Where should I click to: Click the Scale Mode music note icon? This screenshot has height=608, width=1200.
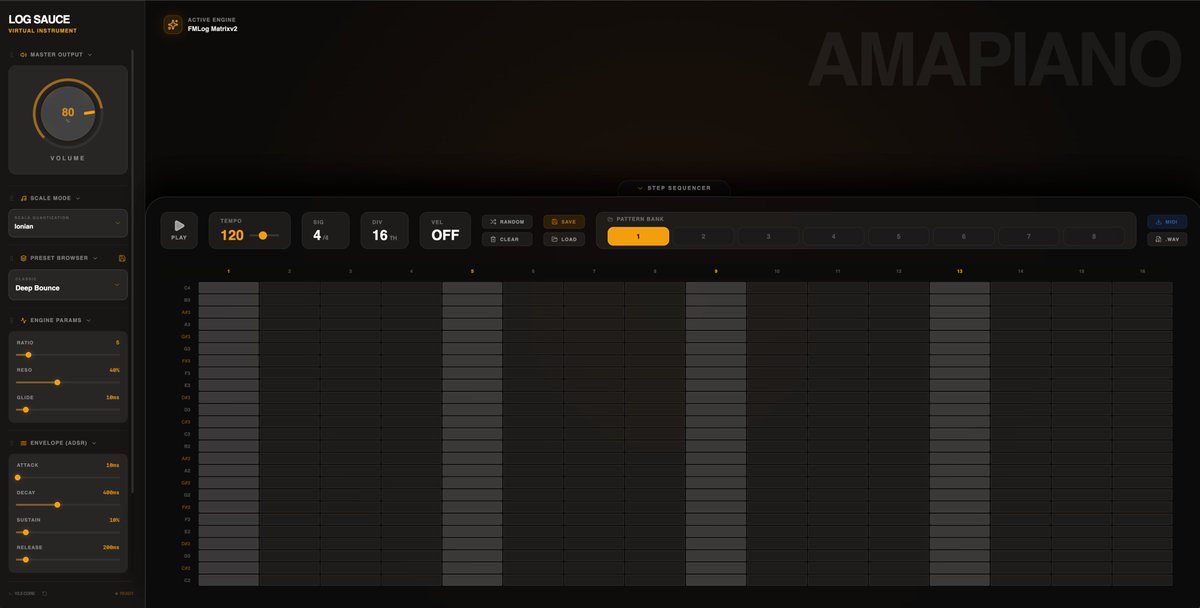coord(23,198)
